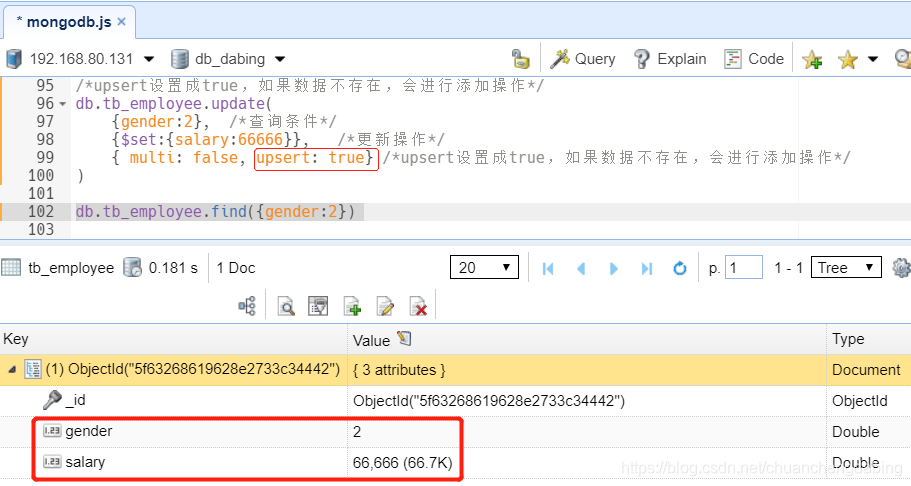Click the '1 Doc' result count
The height and width of the screenshot is (486, 911).
[236, 267]
